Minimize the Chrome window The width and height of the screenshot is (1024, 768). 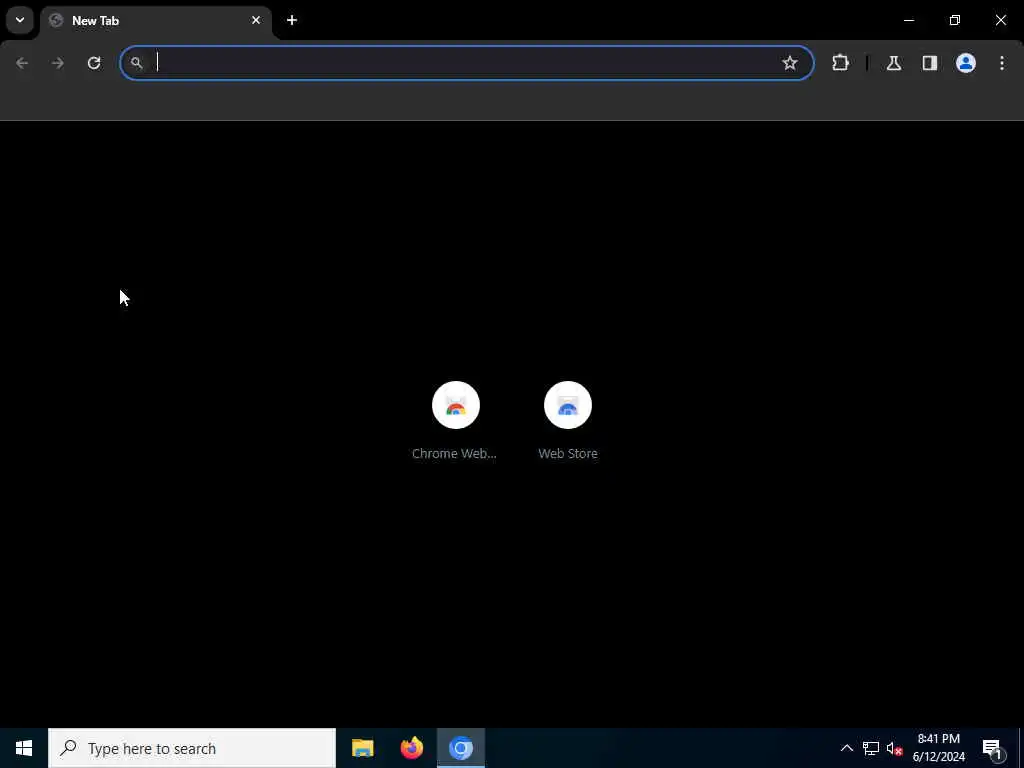coord(908,20)
